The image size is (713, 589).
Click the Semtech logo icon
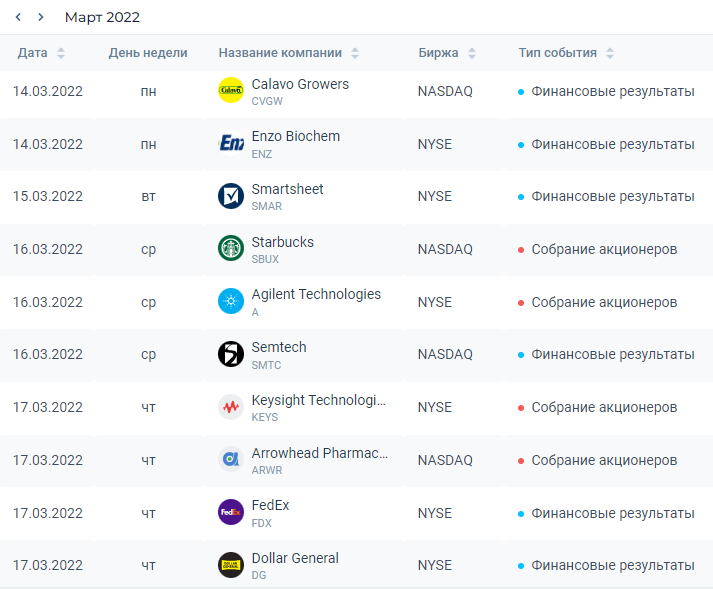tap(231, 354)
